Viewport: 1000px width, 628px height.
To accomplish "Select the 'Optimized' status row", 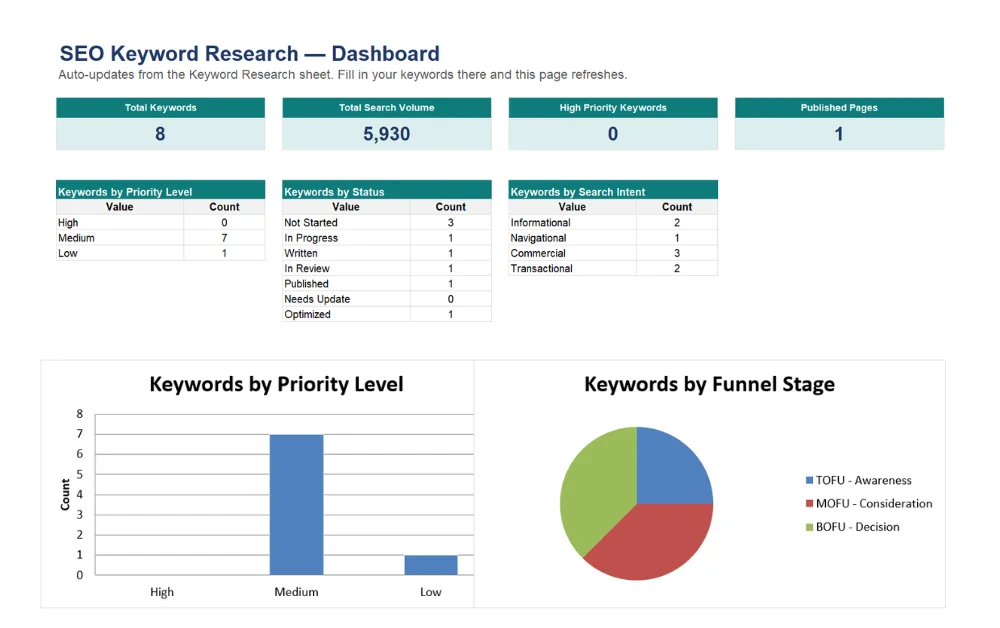I will [x=386, y=314].
